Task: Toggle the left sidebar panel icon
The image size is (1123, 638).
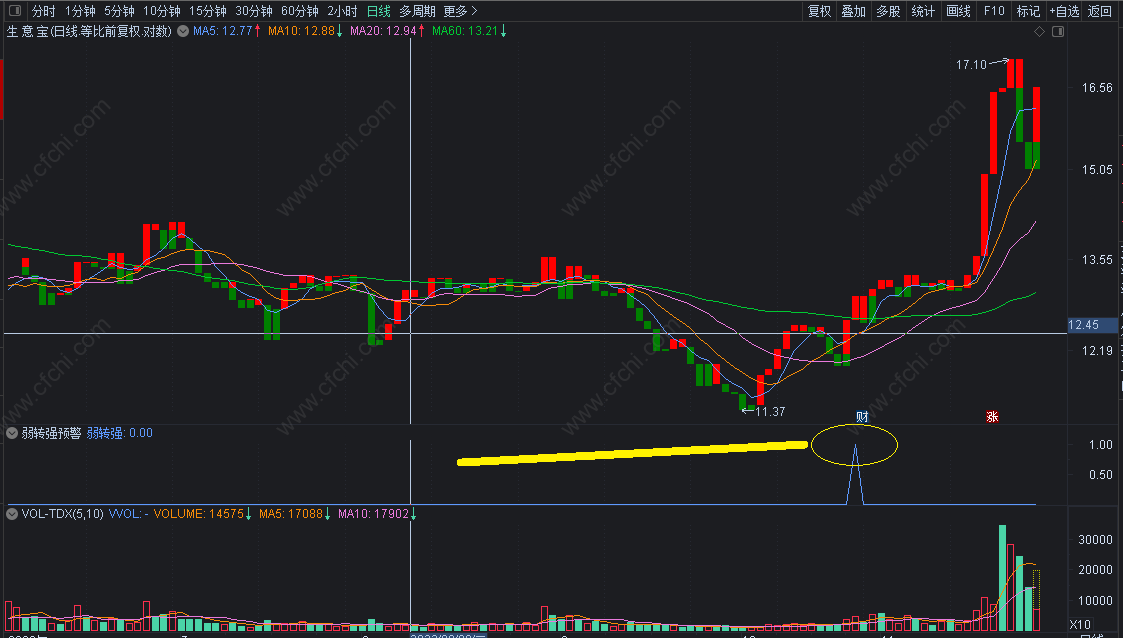Action: (14, 11)
